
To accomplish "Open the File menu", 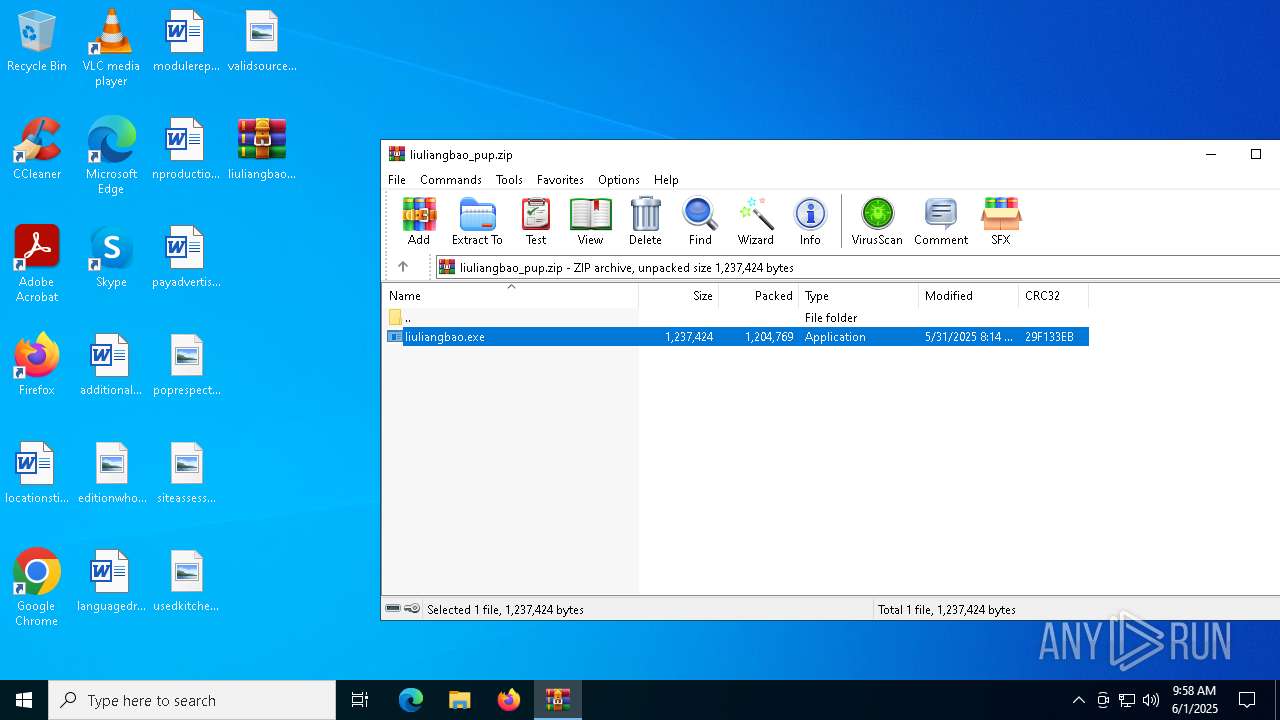I will 397,180.
